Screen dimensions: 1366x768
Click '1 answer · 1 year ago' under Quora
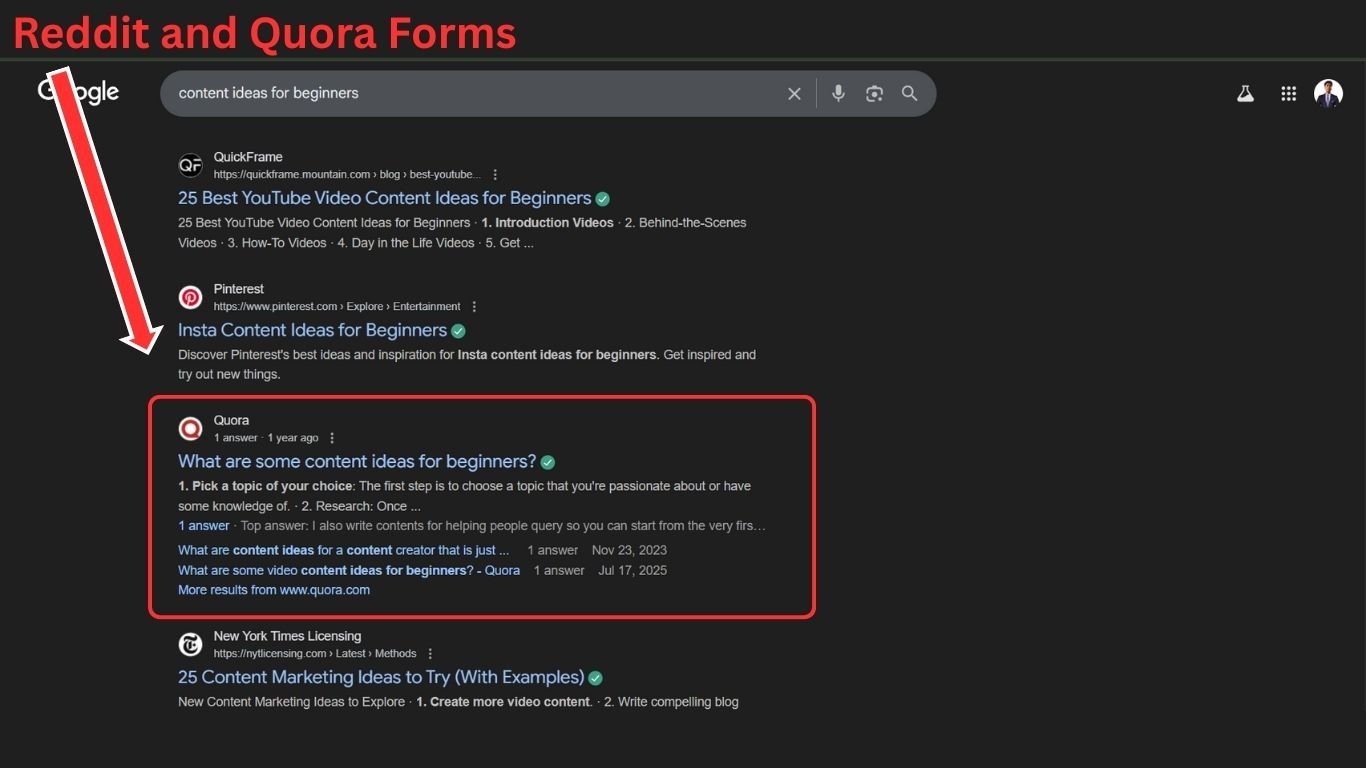click(266, 438)
